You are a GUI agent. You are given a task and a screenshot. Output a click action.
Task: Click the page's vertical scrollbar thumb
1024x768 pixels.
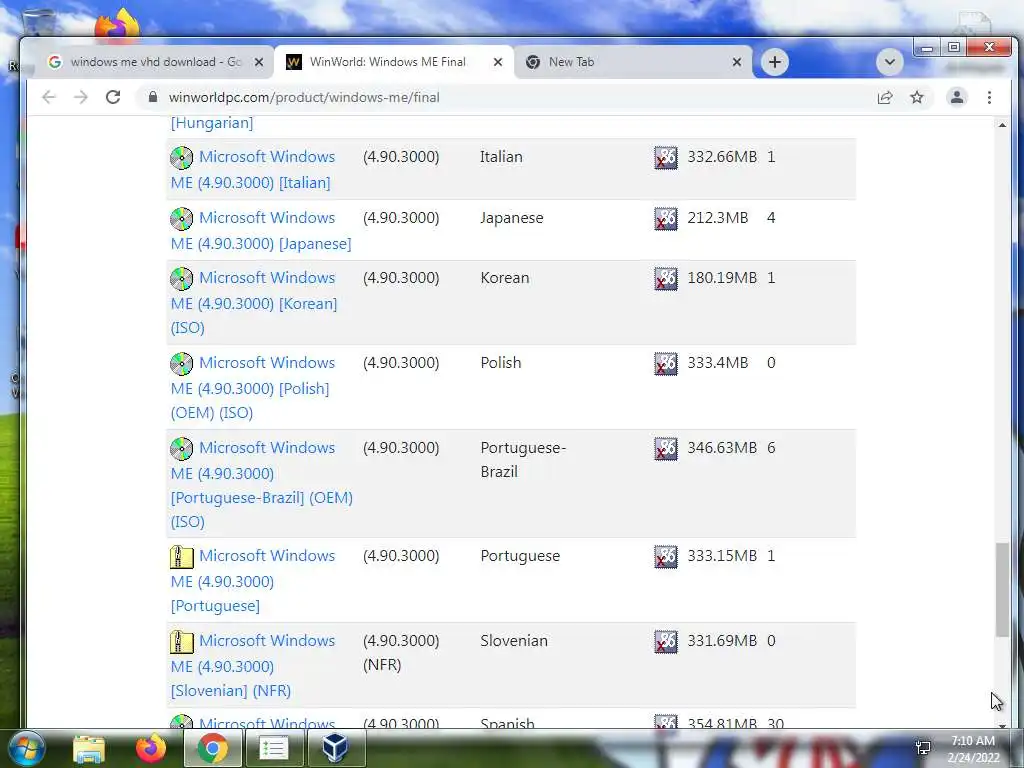tap(1002, 589)
